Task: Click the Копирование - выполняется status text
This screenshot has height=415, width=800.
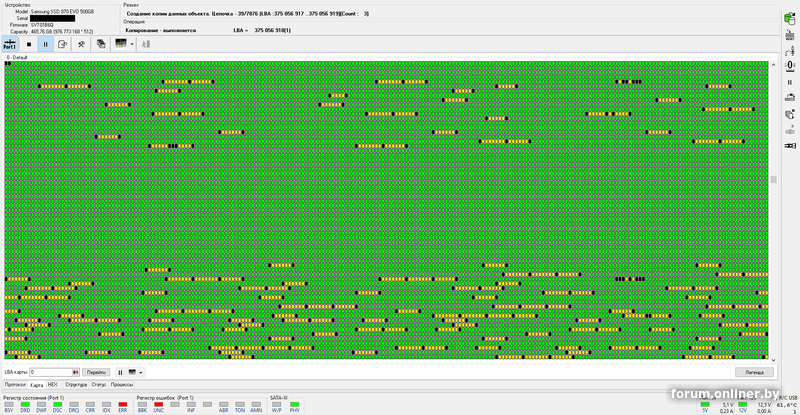Action: point(161,31)
